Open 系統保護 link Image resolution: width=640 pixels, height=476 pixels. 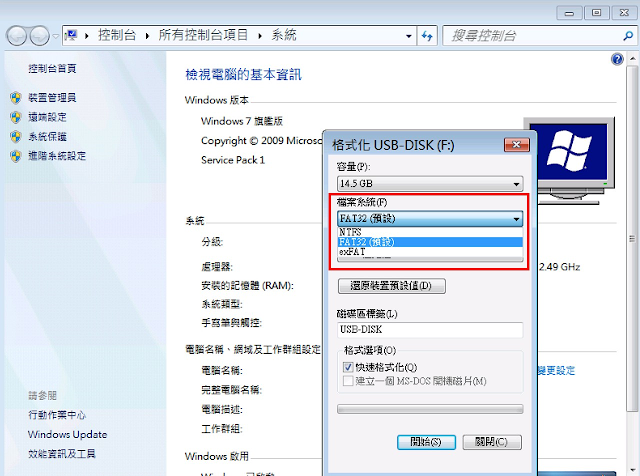(47, 136)
